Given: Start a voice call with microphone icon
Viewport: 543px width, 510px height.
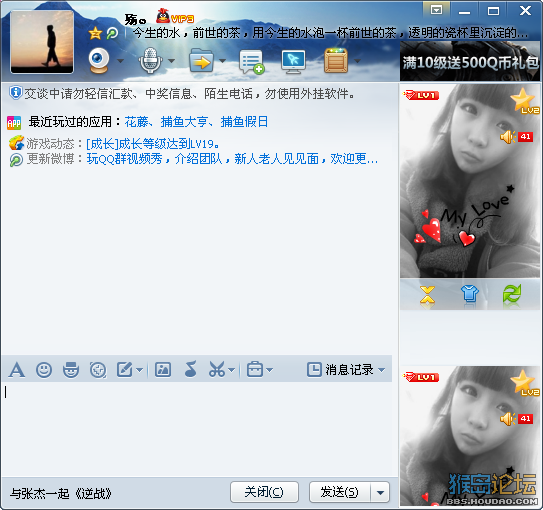Looking at the screenshot, I should [150, 61].
